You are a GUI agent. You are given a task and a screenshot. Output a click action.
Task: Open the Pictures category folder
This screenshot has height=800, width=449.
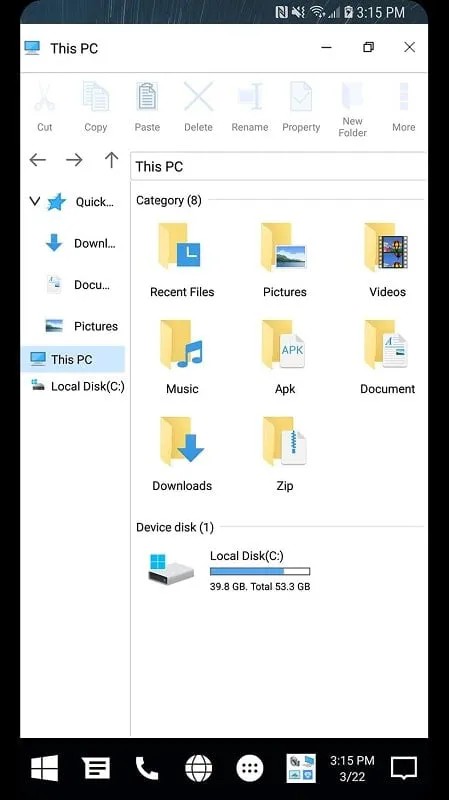(284, 260)
